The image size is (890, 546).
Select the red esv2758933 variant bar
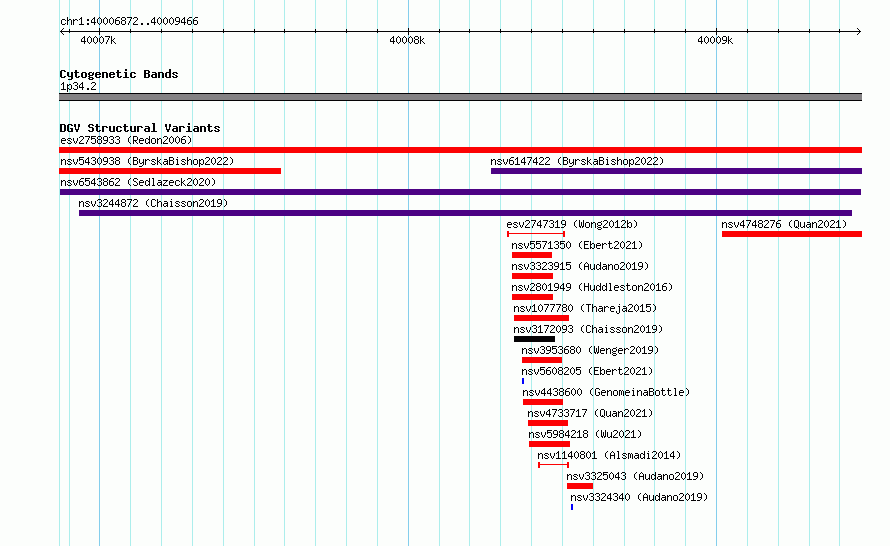tap(460, 150)
